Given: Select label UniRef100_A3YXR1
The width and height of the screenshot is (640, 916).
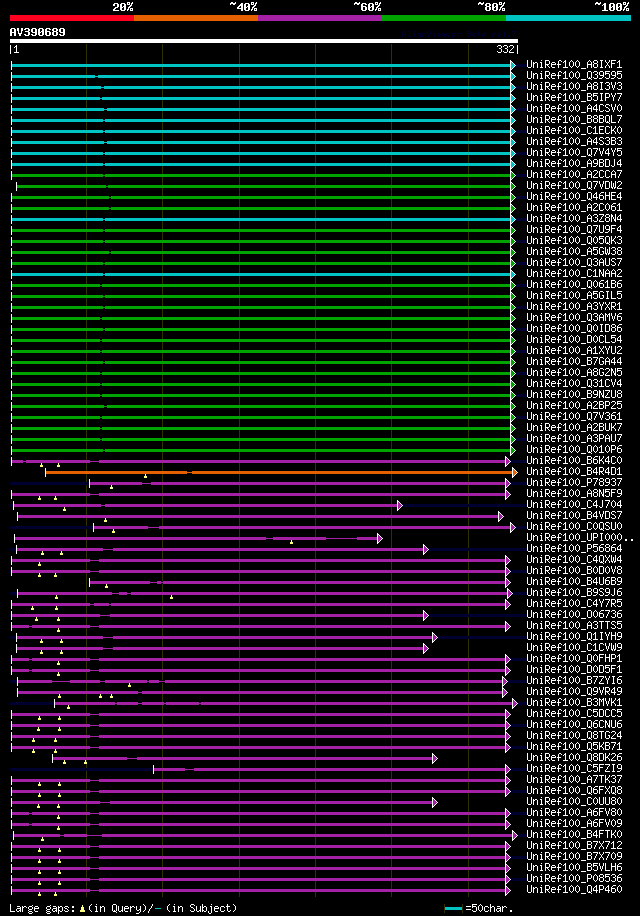Looking at the screenshot, I should pyautogui.click(x=574, y=306).
